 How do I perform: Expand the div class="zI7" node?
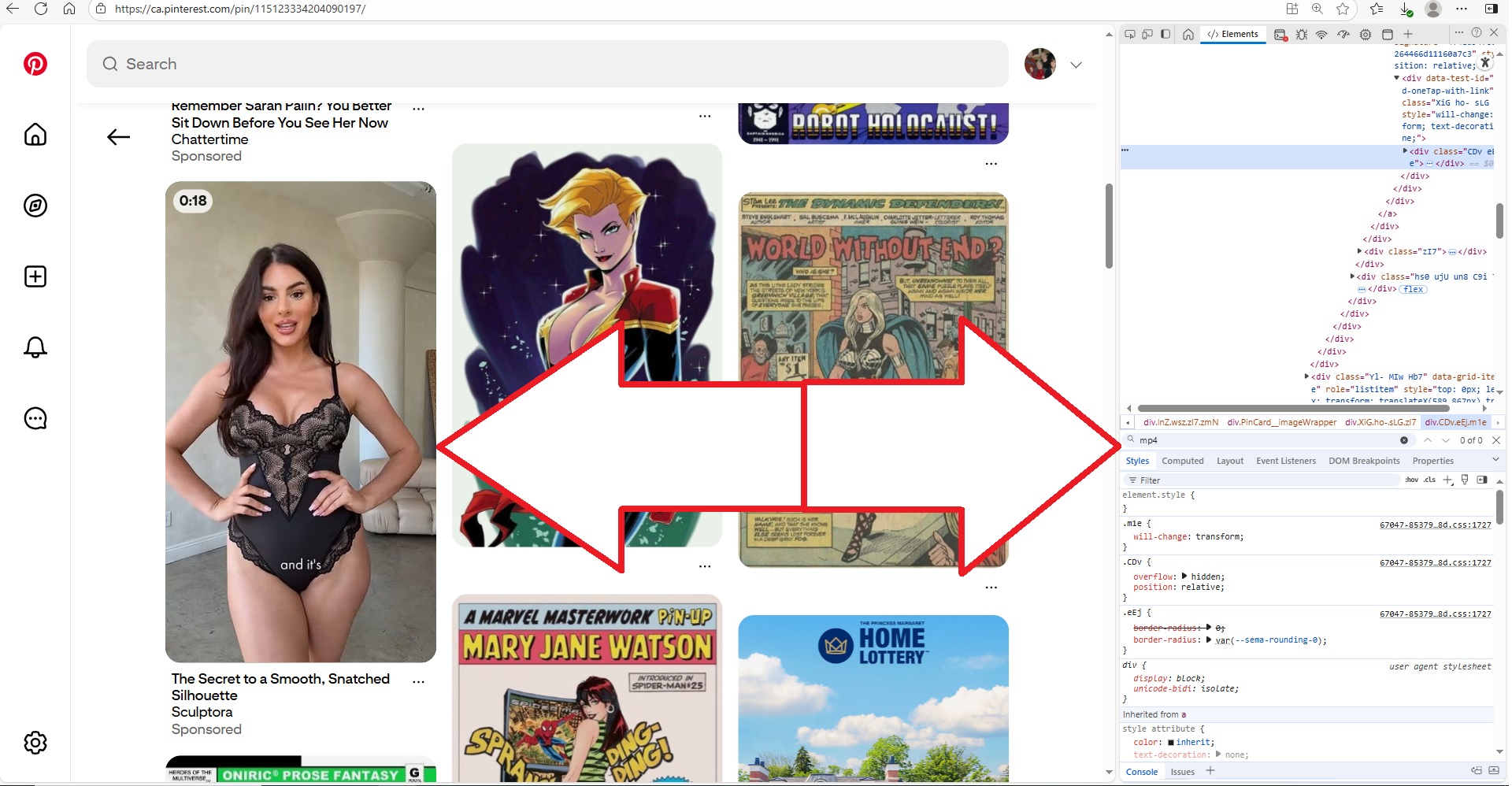[1360, 251]
